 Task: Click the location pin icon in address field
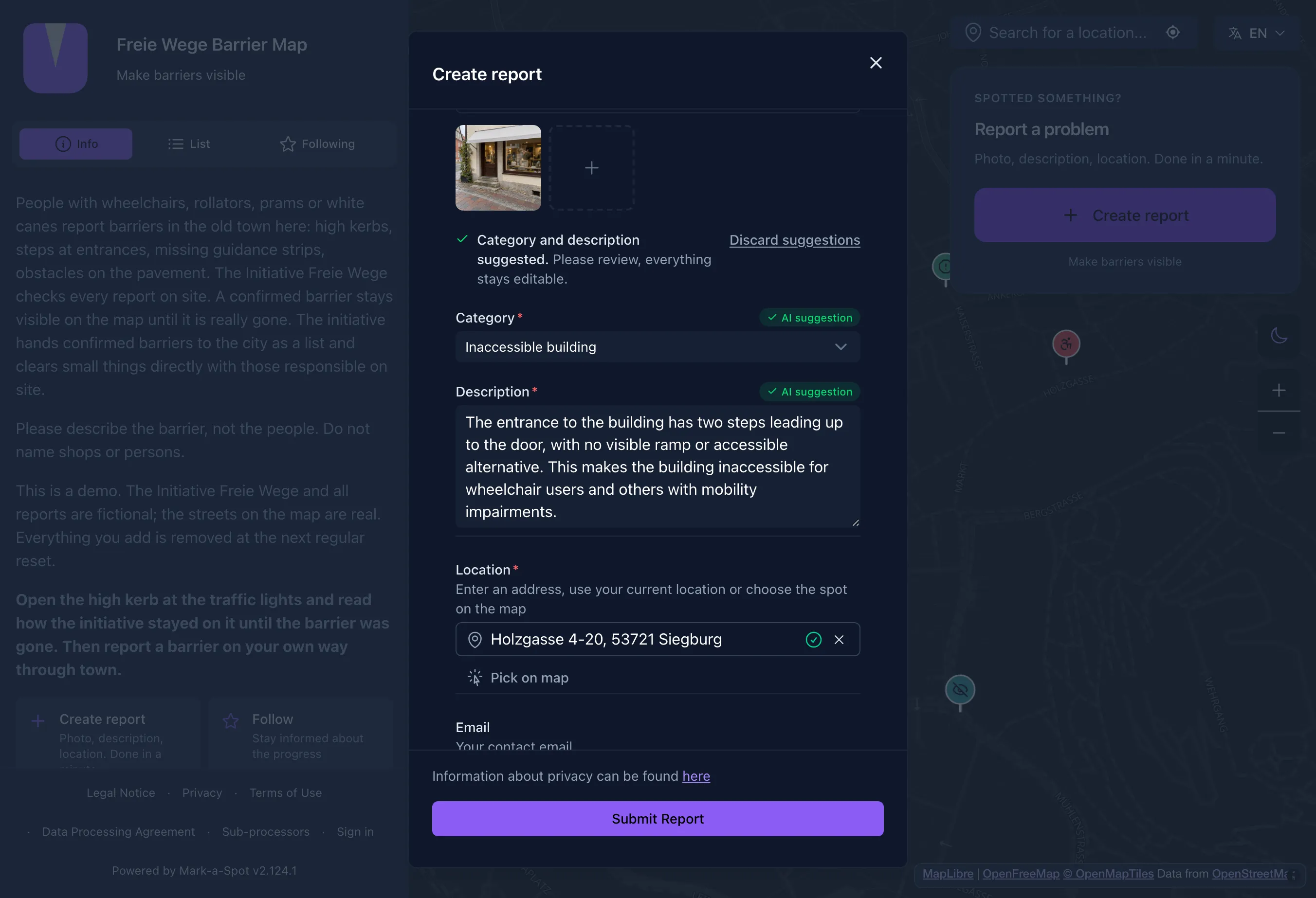[475, 639]
